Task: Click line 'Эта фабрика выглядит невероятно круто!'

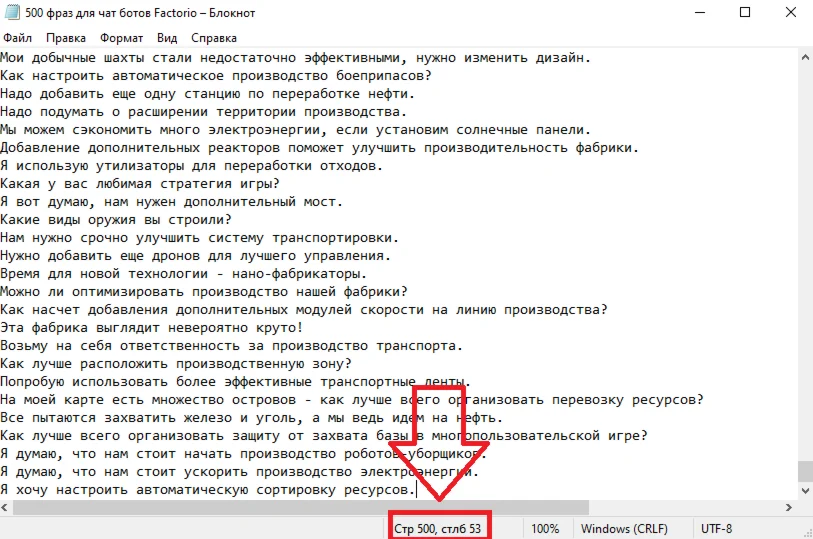Action: click(x=152, y=328)
